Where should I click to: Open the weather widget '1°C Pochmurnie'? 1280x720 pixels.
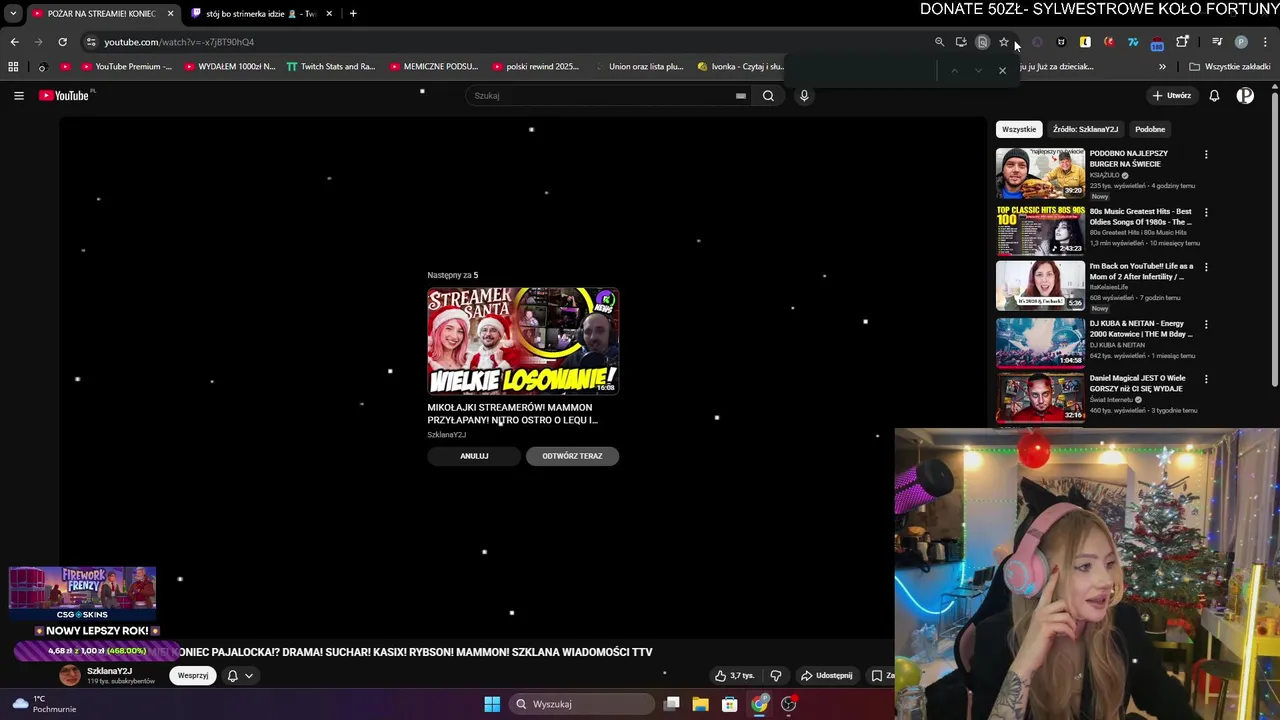tap(45, 704)
